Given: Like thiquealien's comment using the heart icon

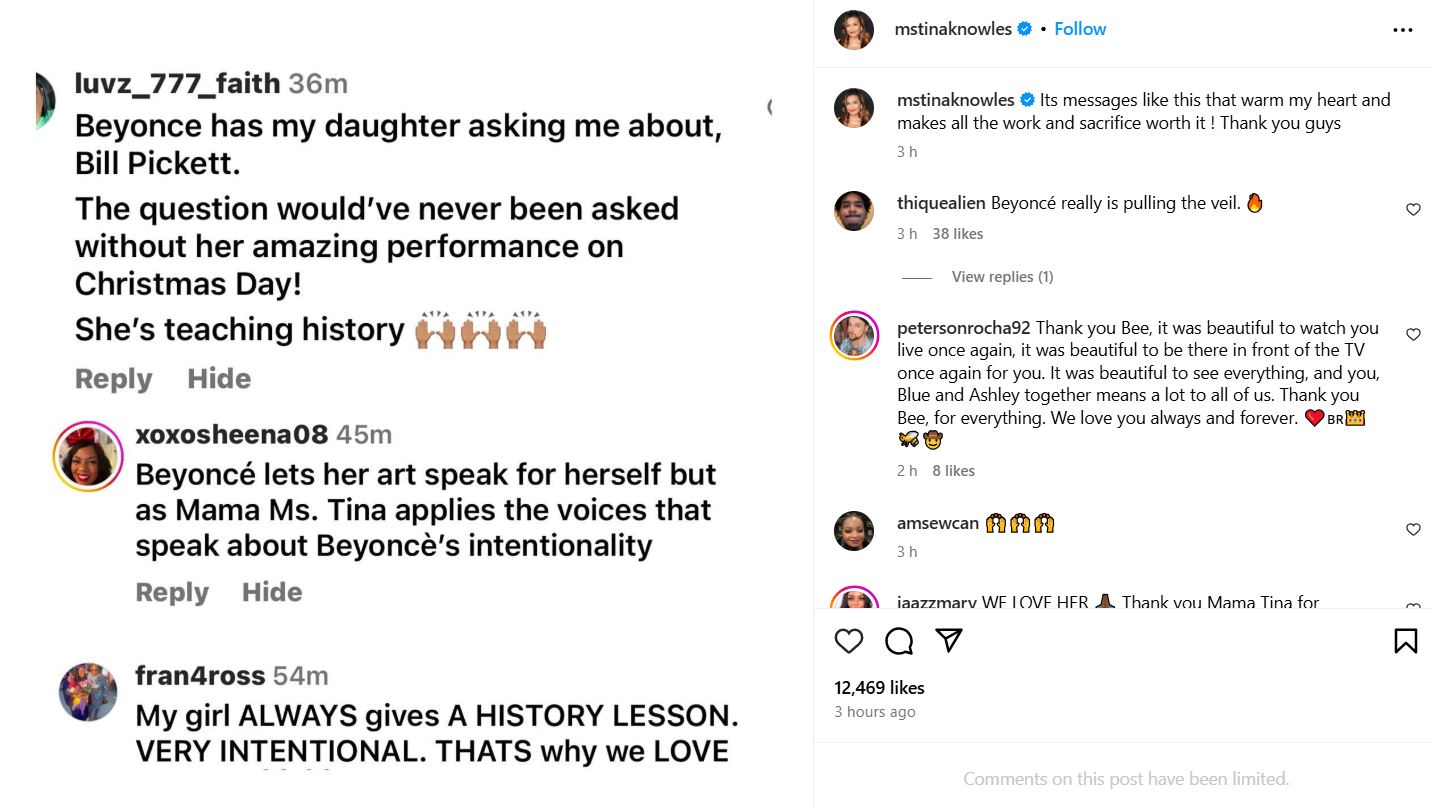Looking at the screenshot, I should click(x=1413, y=210).
